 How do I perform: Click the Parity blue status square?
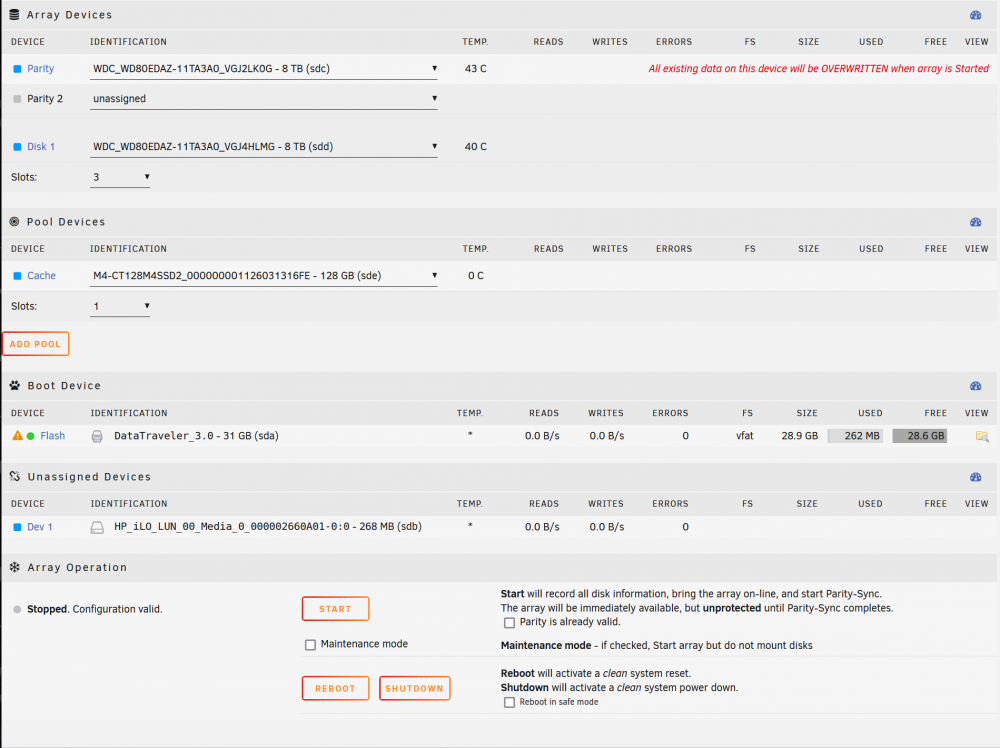pyautogui.click(x=17, y=69)
